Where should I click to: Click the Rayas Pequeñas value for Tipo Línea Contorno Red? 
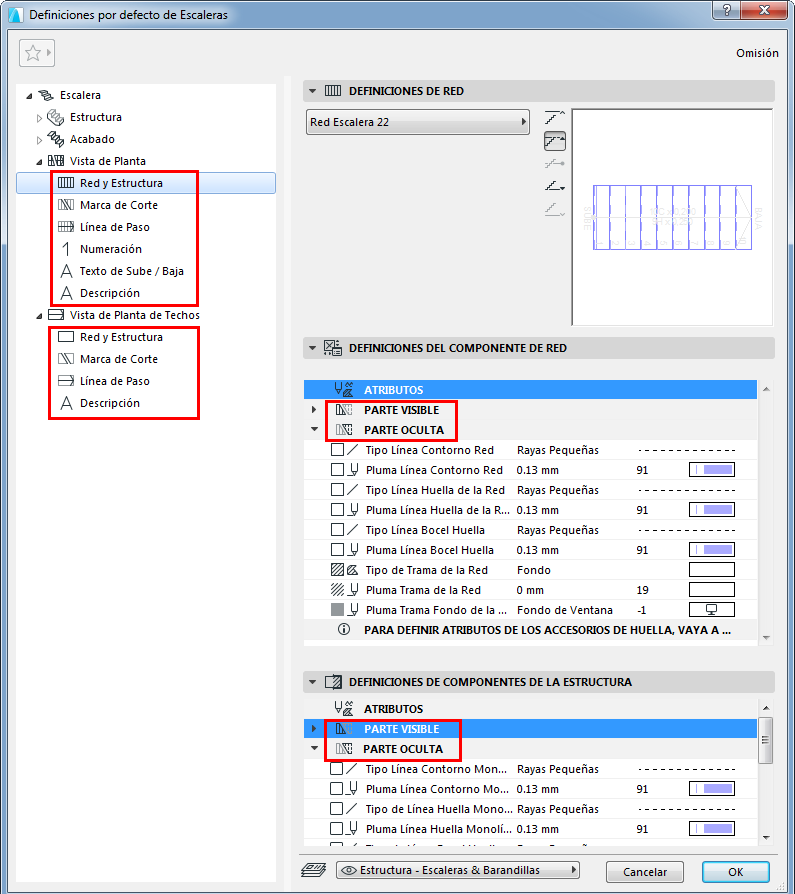tap(558, 450)
